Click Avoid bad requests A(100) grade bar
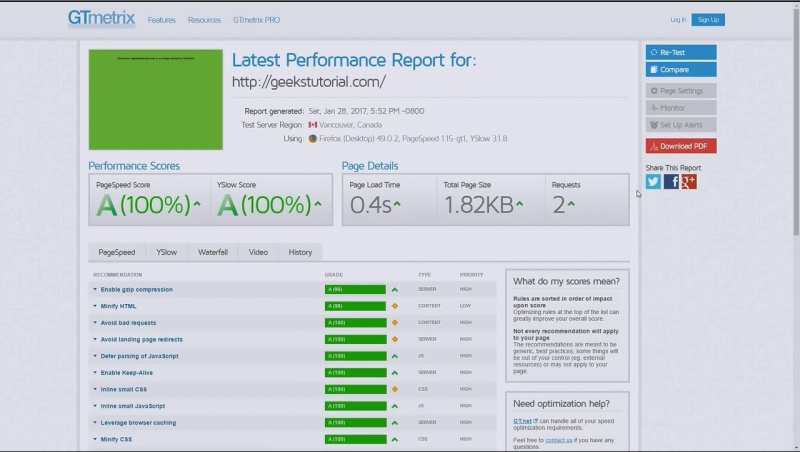 (x=355, y=323)
